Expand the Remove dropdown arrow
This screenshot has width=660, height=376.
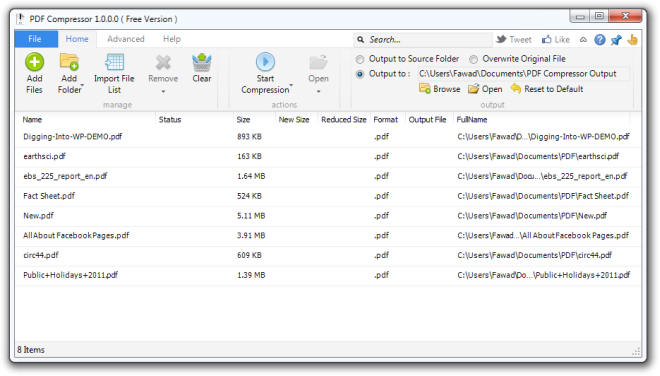(163, 91)
